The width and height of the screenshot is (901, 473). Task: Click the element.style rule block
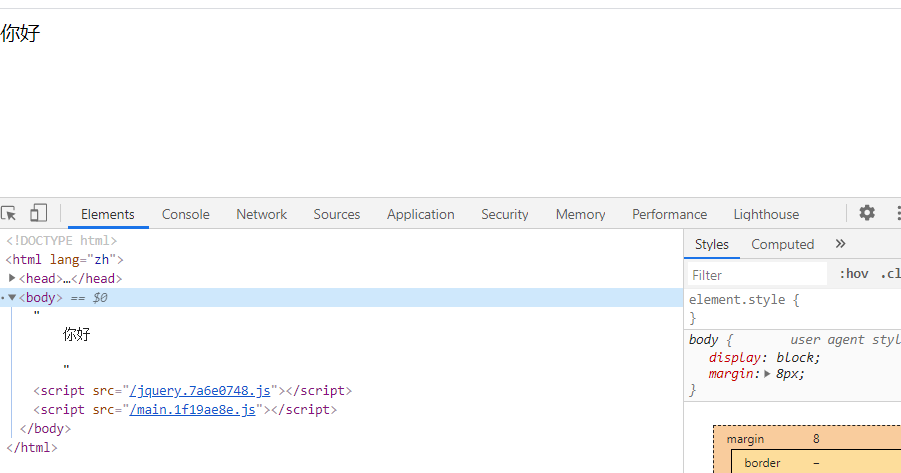[793, 309]
